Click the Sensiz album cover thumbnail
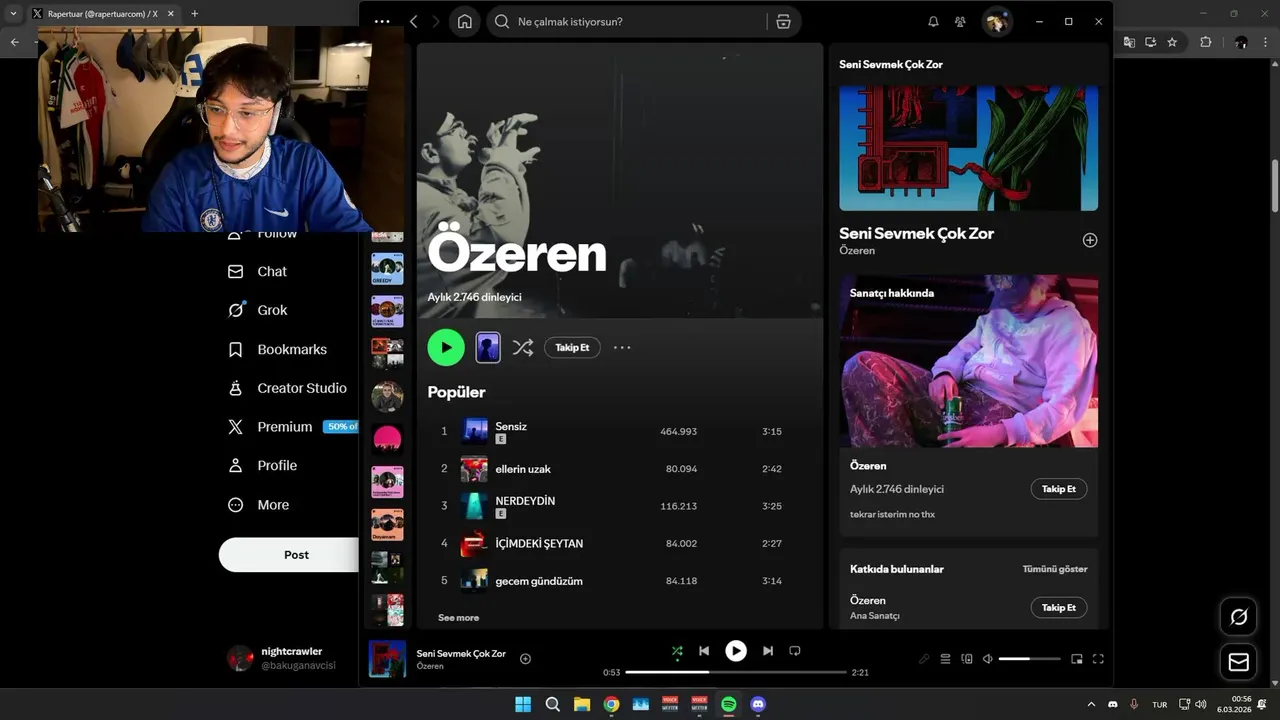Image resolution: width=1280 pixels, height=720 pixels. [x=474, y=432]
